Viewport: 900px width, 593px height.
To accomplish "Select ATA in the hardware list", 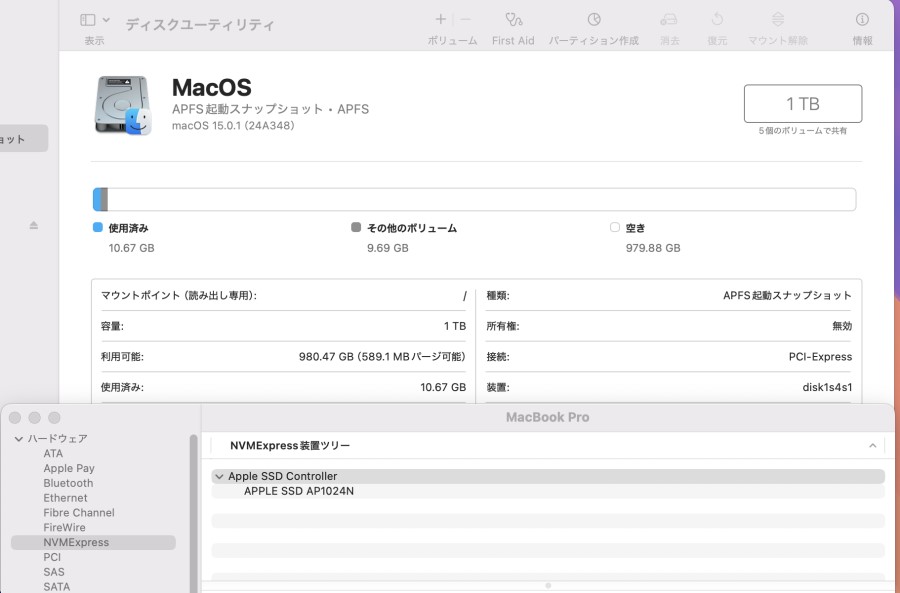I will coord(53,454).
